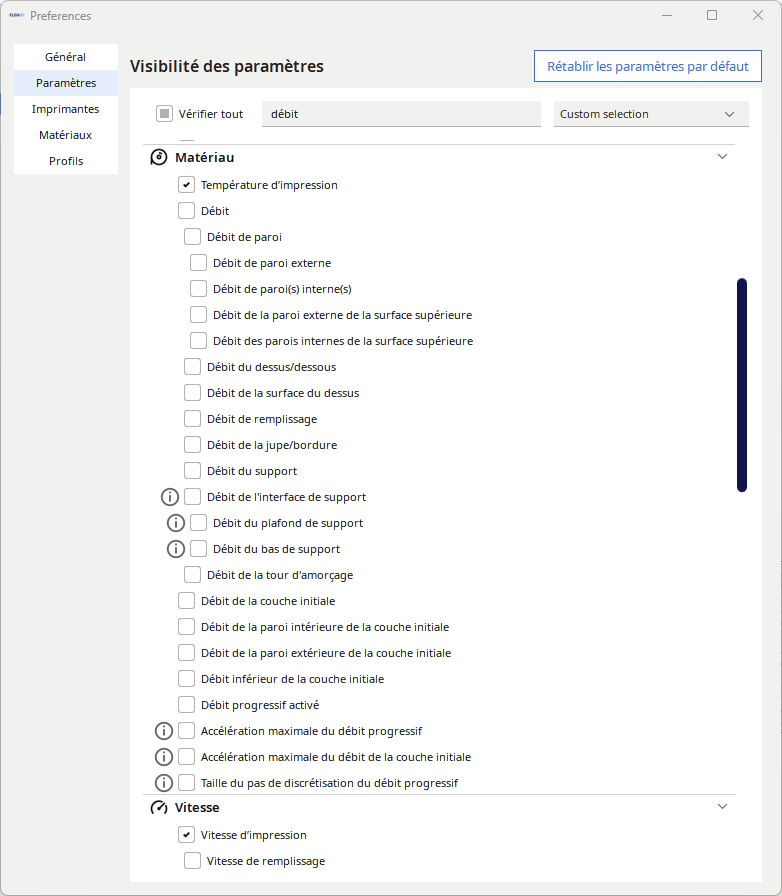782x896 pixels.
Task: Click info icon beside Accélération maximale couche initiale
Action: coord(164,757)
